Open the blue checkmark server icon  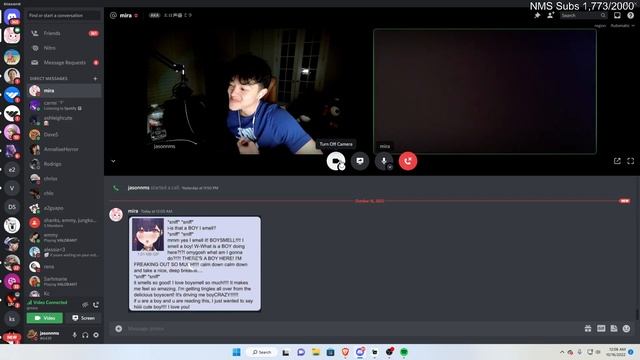(12, 95)
